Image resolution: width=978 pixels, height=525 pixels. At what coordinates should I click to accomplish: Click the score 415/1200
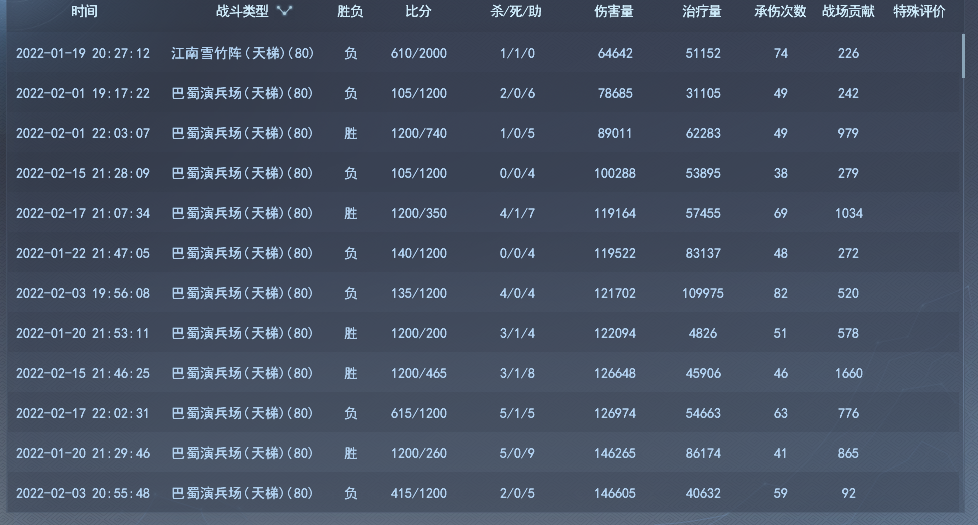click(419, 493)
